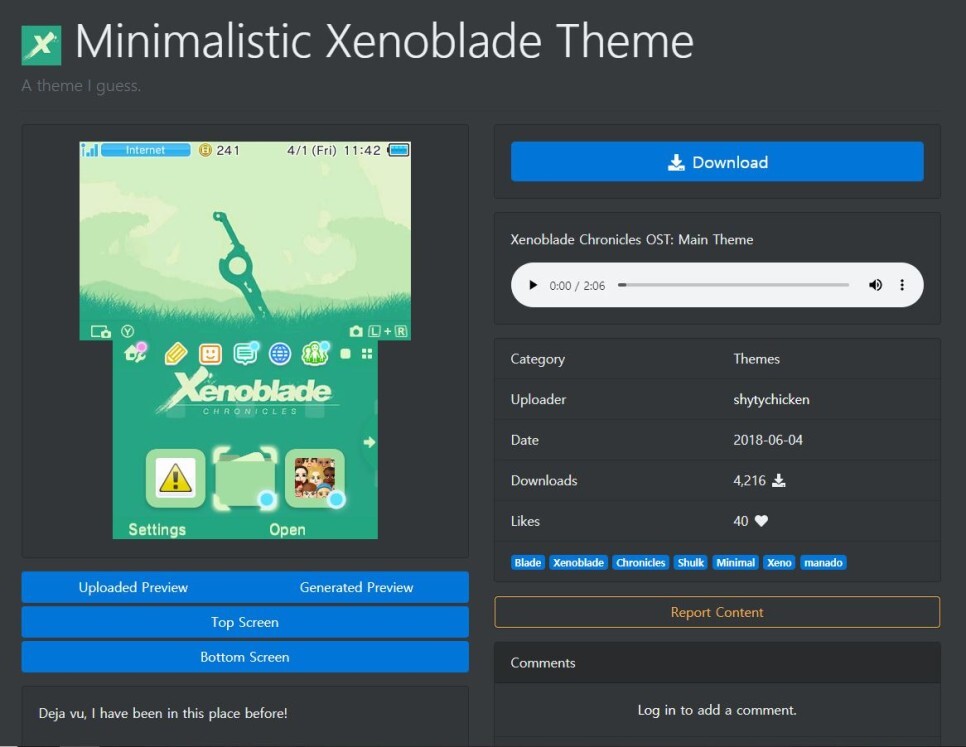This screenshot has height=747, width=966.
Task: Click the heart icon next to 40 likes
Action: [761, 521]
